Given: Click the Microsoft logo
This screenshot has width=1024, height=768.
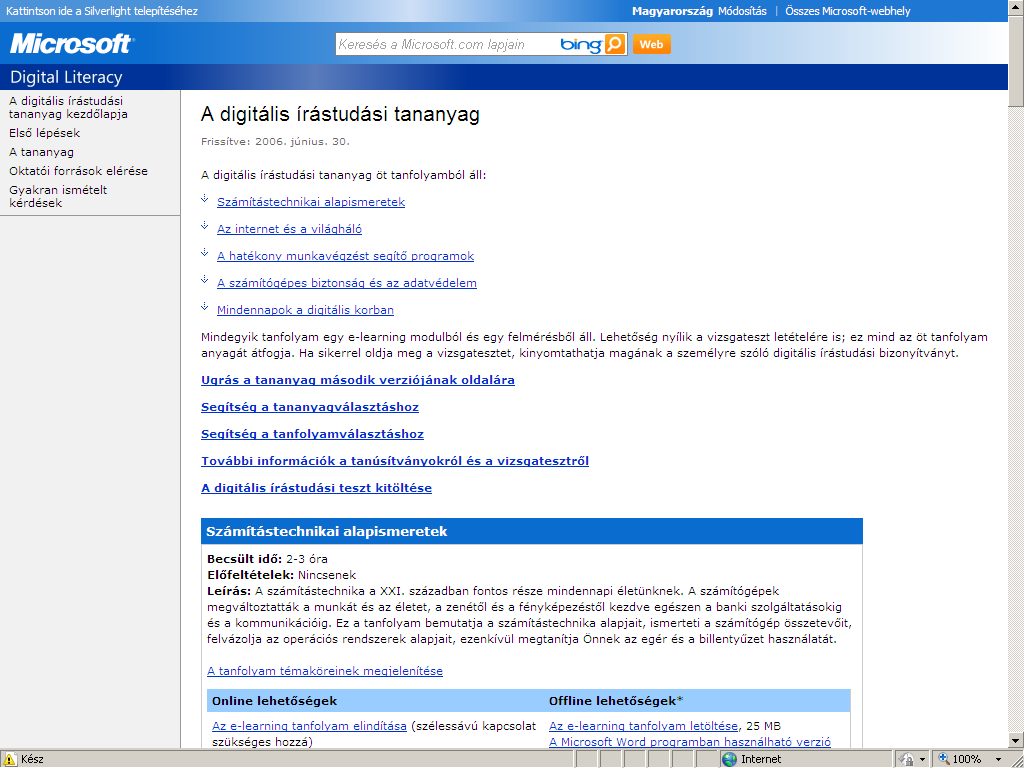Looking at the screenshot, I should click(72, 44).
